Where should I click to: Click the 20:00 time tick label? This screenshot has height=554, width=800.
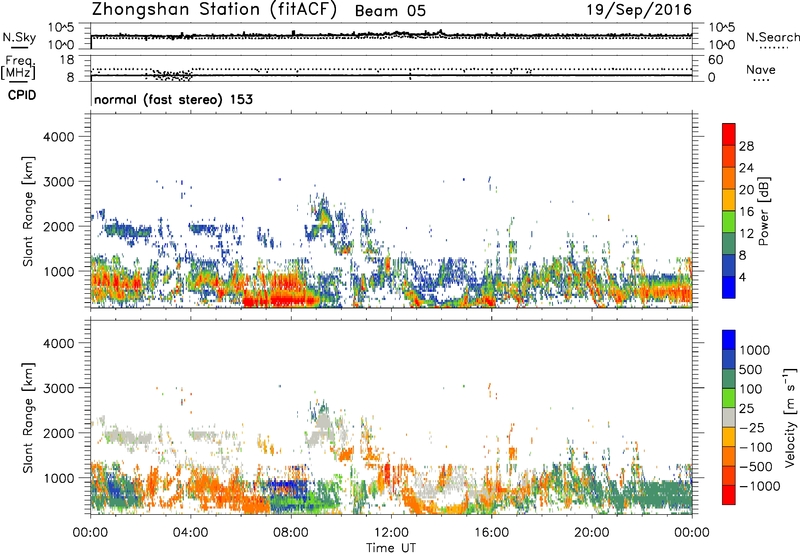tap(592, 533)
